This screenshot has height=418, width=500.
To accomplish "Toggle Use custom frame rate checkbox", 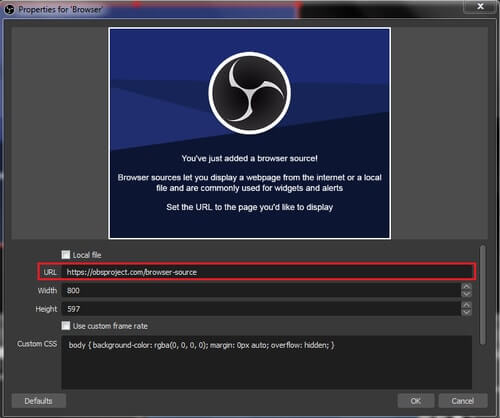I will coord(66,326).
